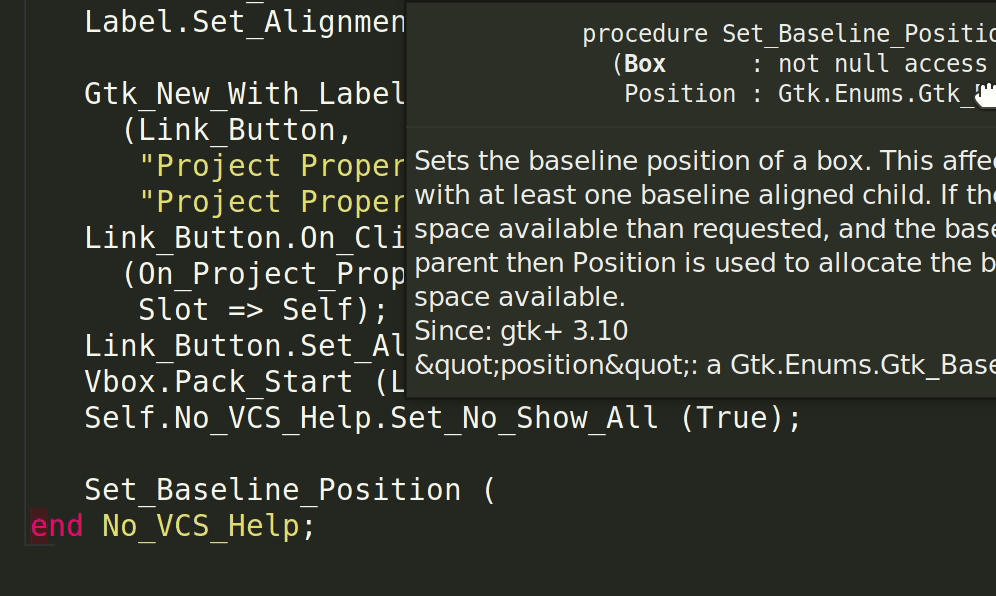Click the Position parameter name in tooltip

coord(680,94)
